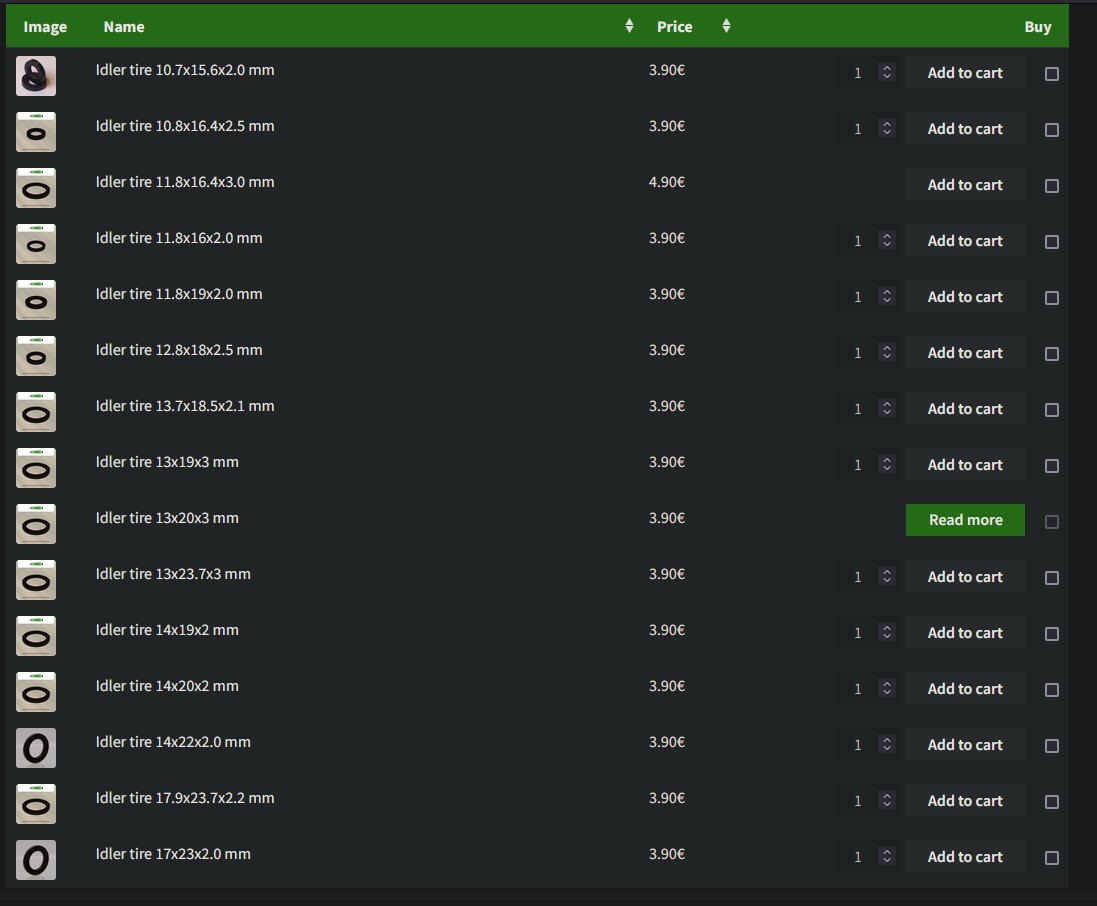1097x906 pixels.
Task: Tick checkbox for Idler tire 13x19x3 mm
Action: pyautogui.click(x=1052, y=465)
